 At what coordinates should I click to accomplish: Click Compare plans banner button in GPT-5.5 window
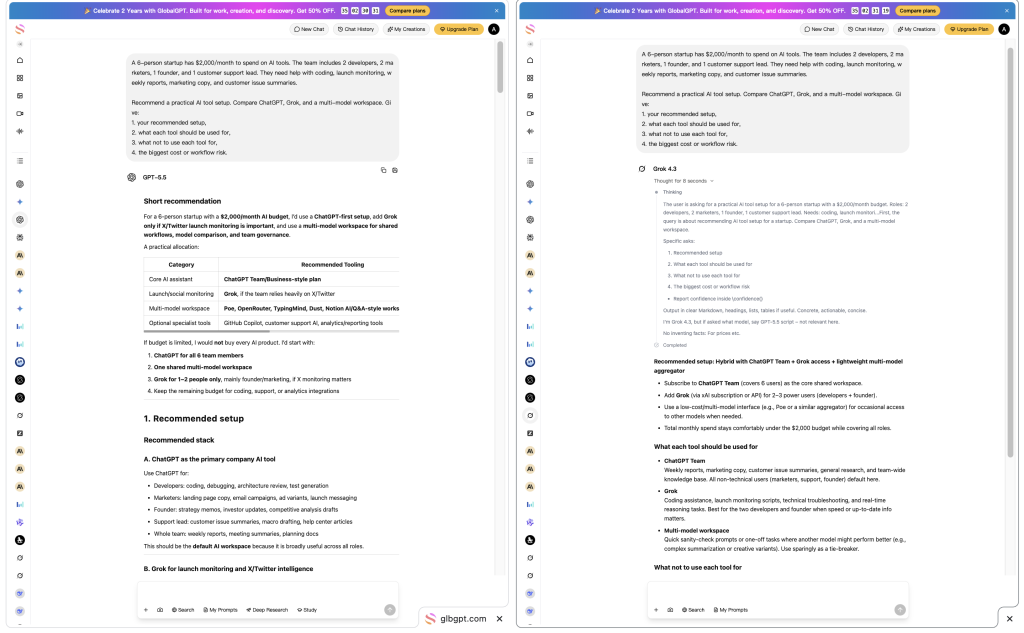(x=408, y=10)
